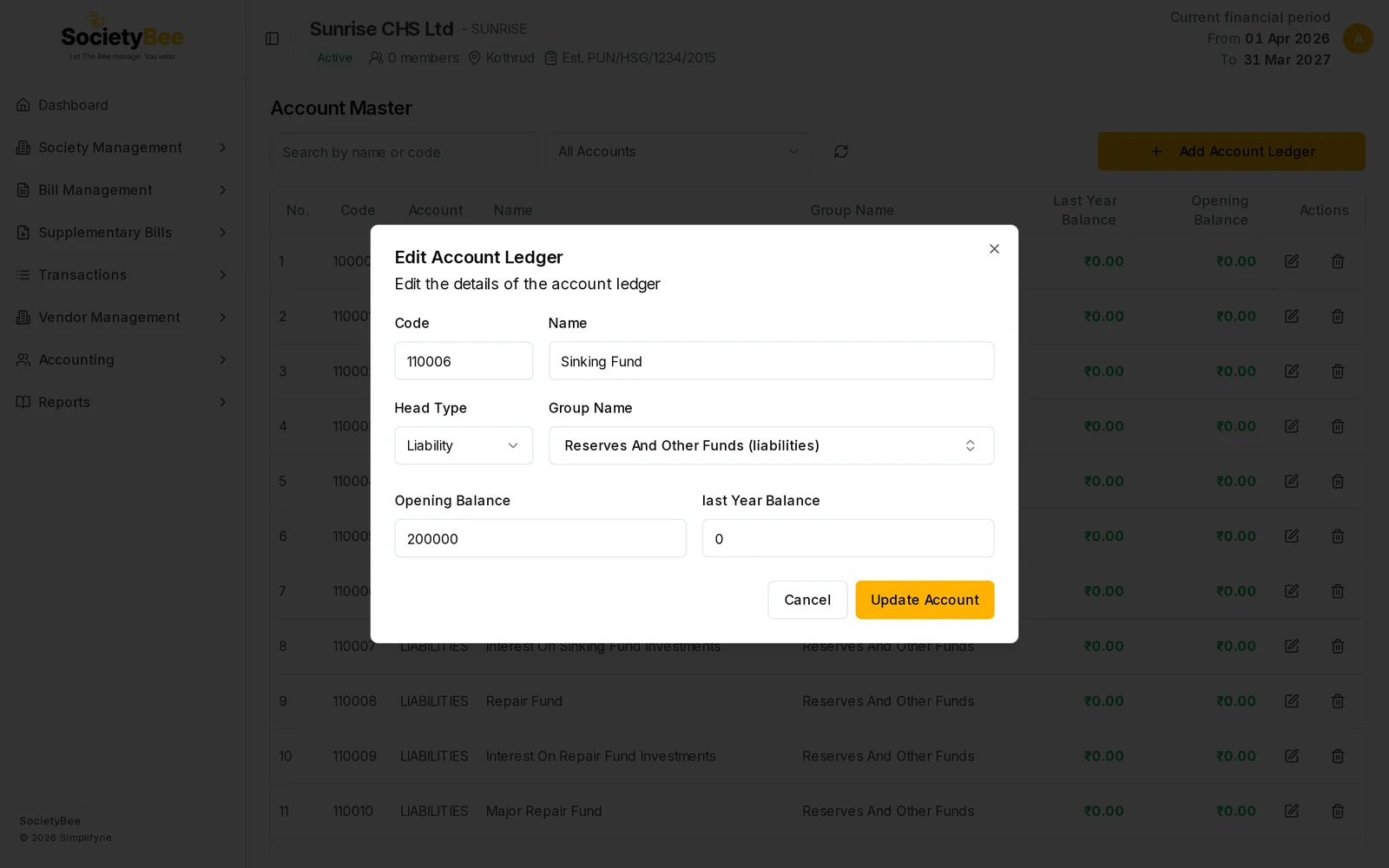Viewport: 1389px width, 868px height.
Task: Click Add Account Ledger button
Action: click(1231, 151)
